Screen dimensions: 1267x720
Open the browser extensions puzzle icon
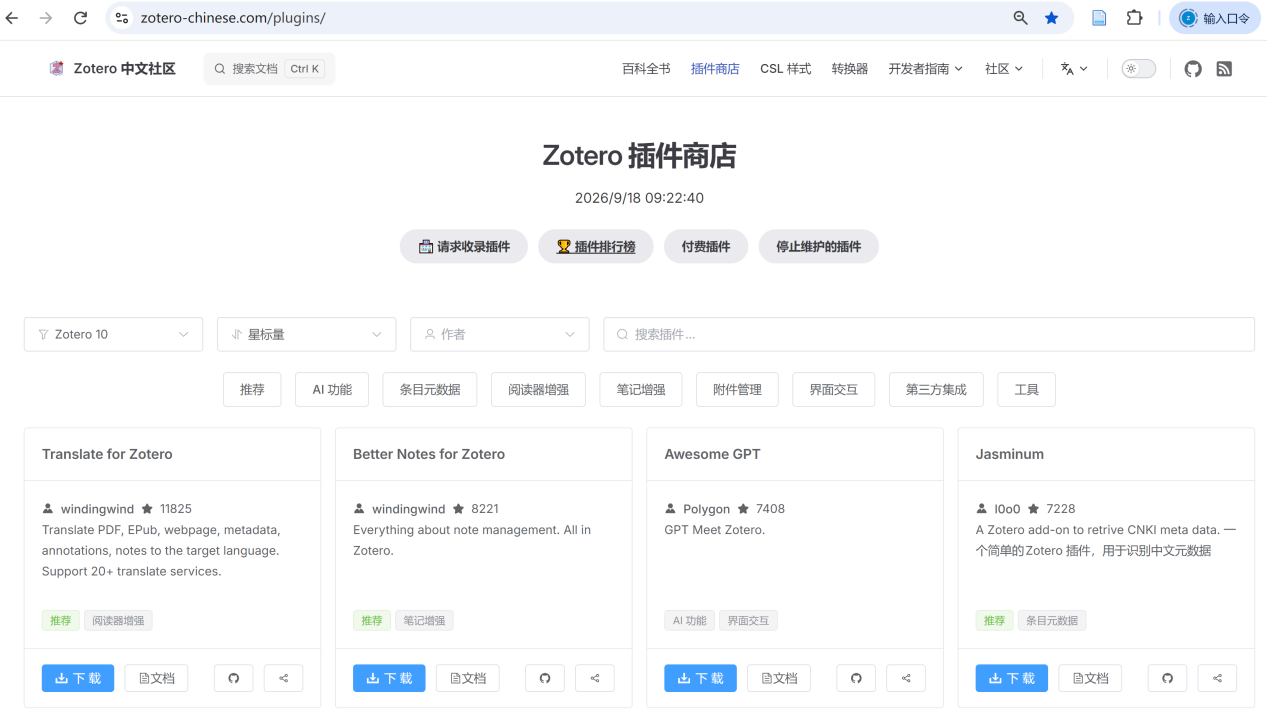[x=1134, y=18]
